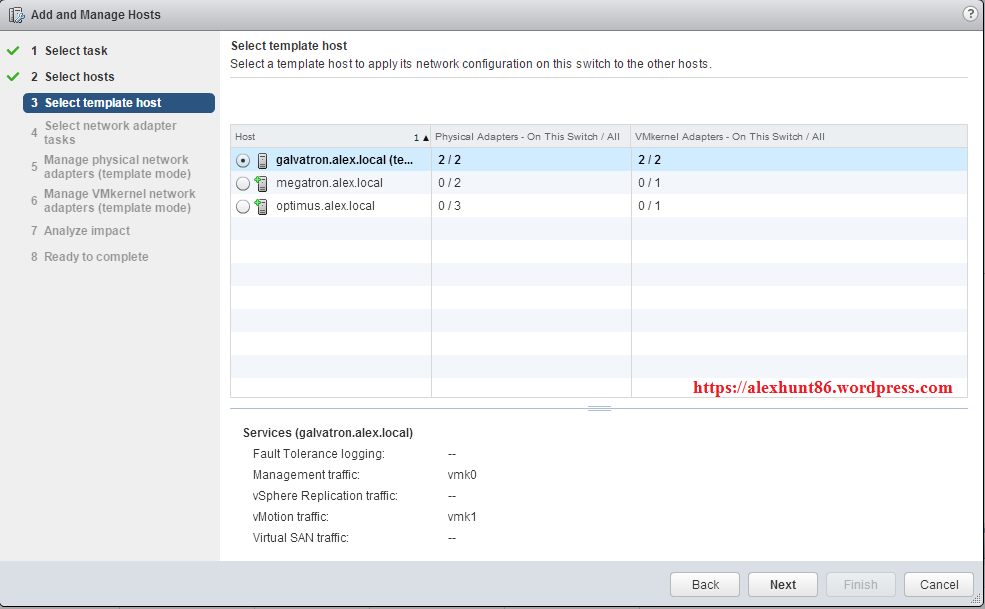The width and height of the screenshot is (985, 609).
Task: Click the galvatron.alex.local host icon
Action: point(263,160)
